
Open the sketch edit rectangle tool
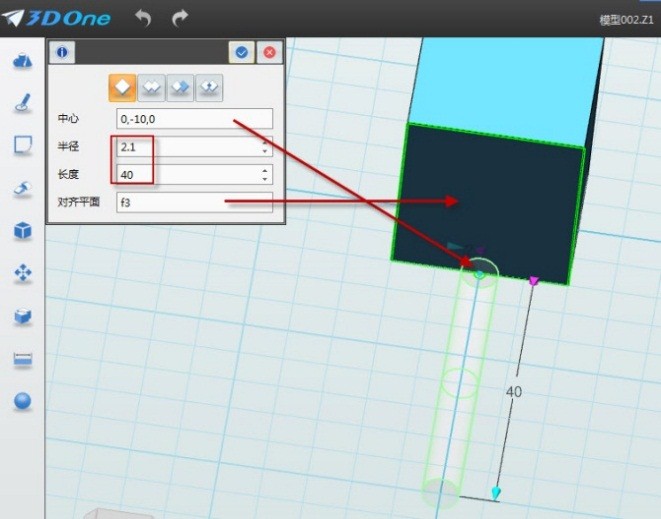tap(22, 146)
